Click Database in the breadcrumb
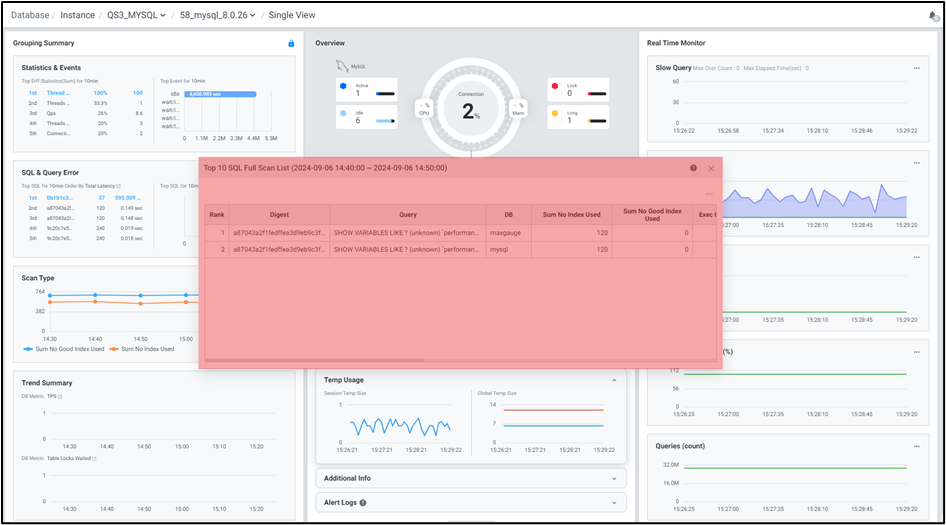Screen dimensions: 946x525 coord(30,16)
